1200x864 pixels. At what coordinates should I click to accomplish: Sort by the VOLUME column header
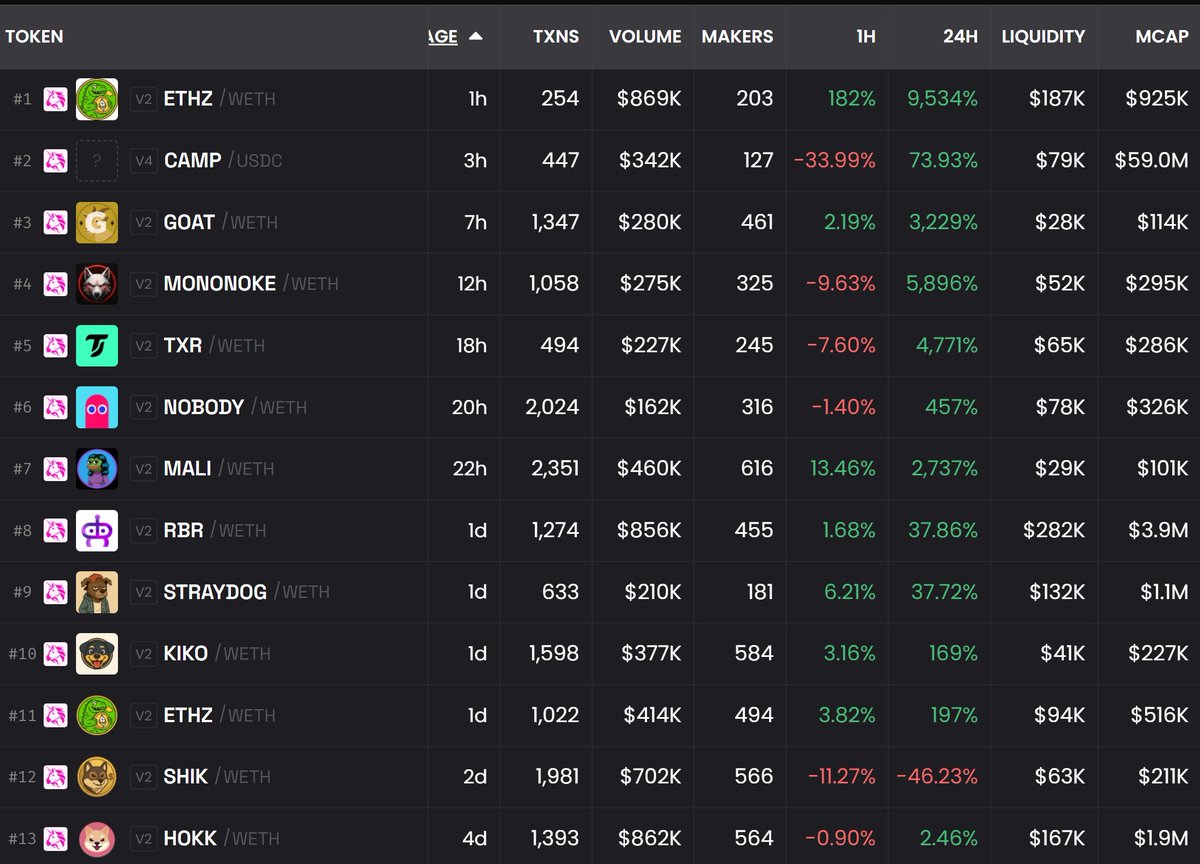(x=645, y=36)
